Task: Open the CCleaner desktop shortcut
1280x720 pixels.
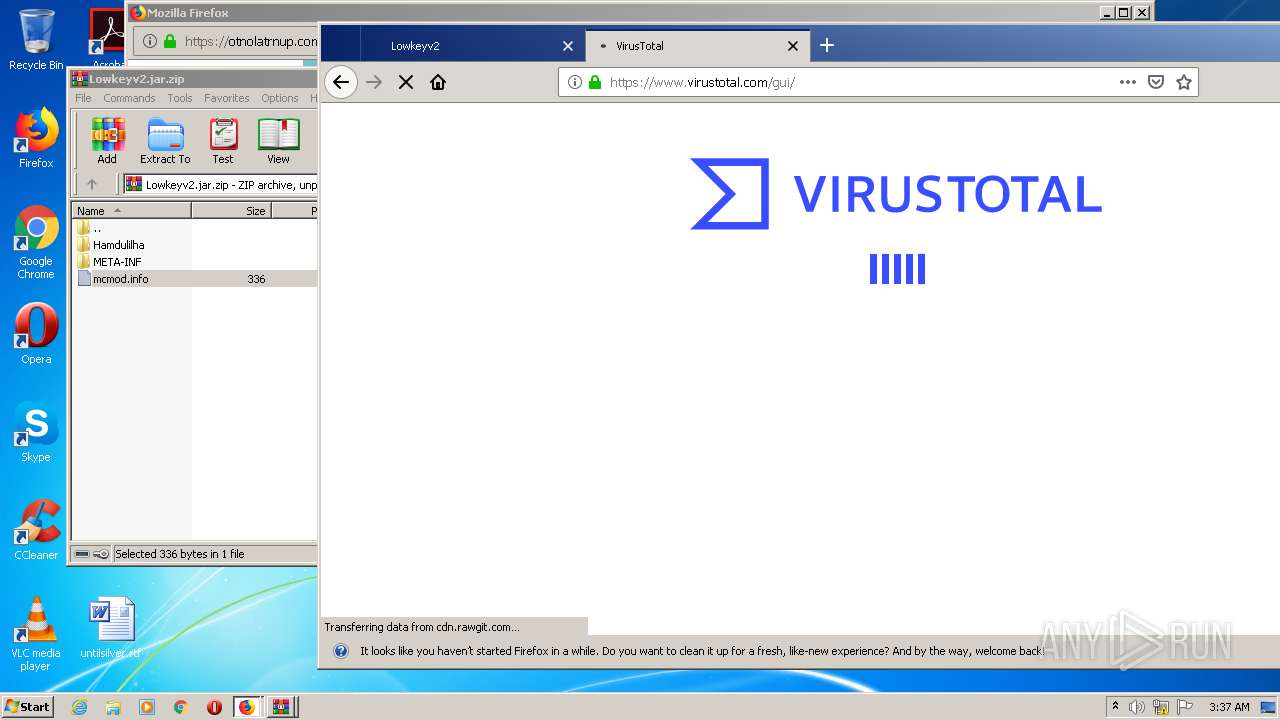Action: pos(36,530)
